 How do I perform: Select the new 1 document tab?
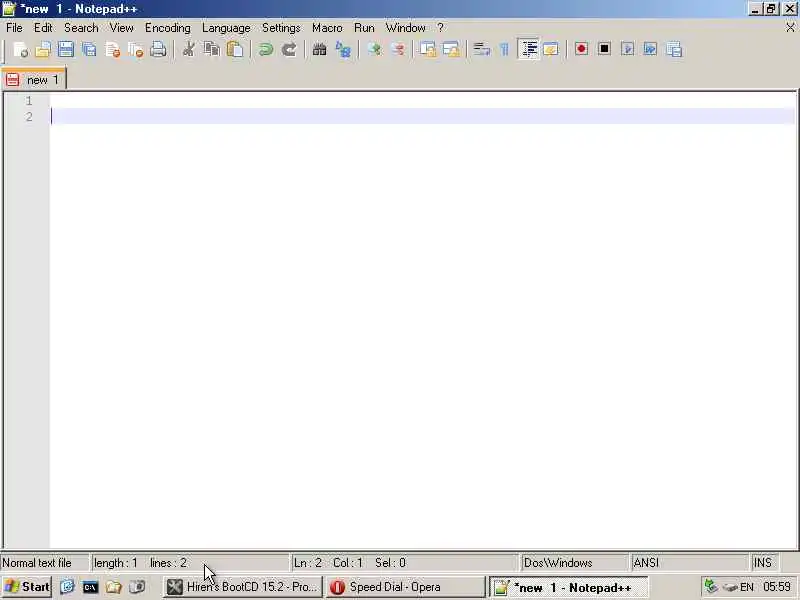coord(34,80)
